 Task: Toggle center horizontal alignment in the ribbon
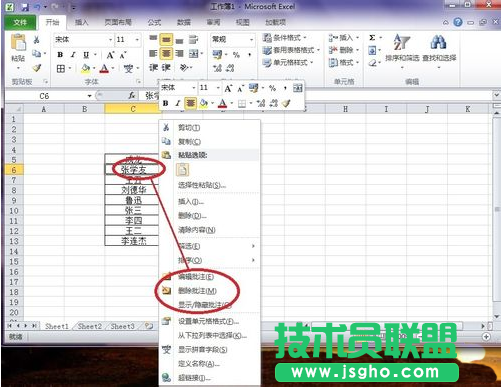coord(166,53)
